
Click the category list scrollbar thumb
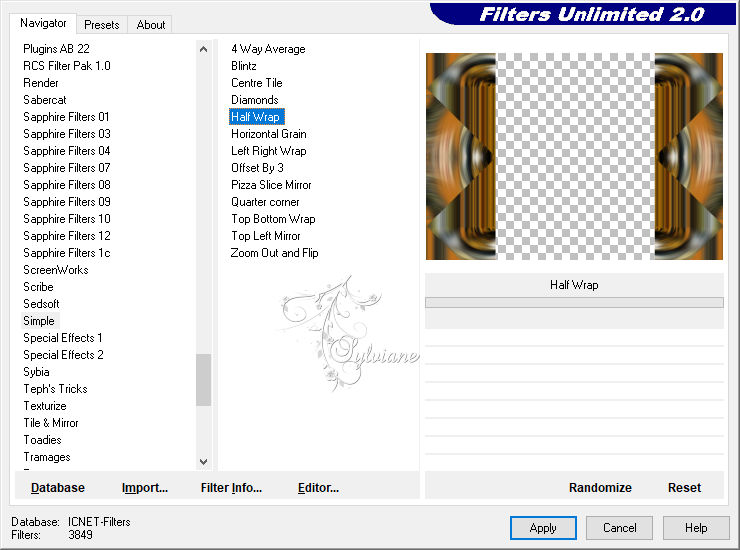tap(203, 380)
